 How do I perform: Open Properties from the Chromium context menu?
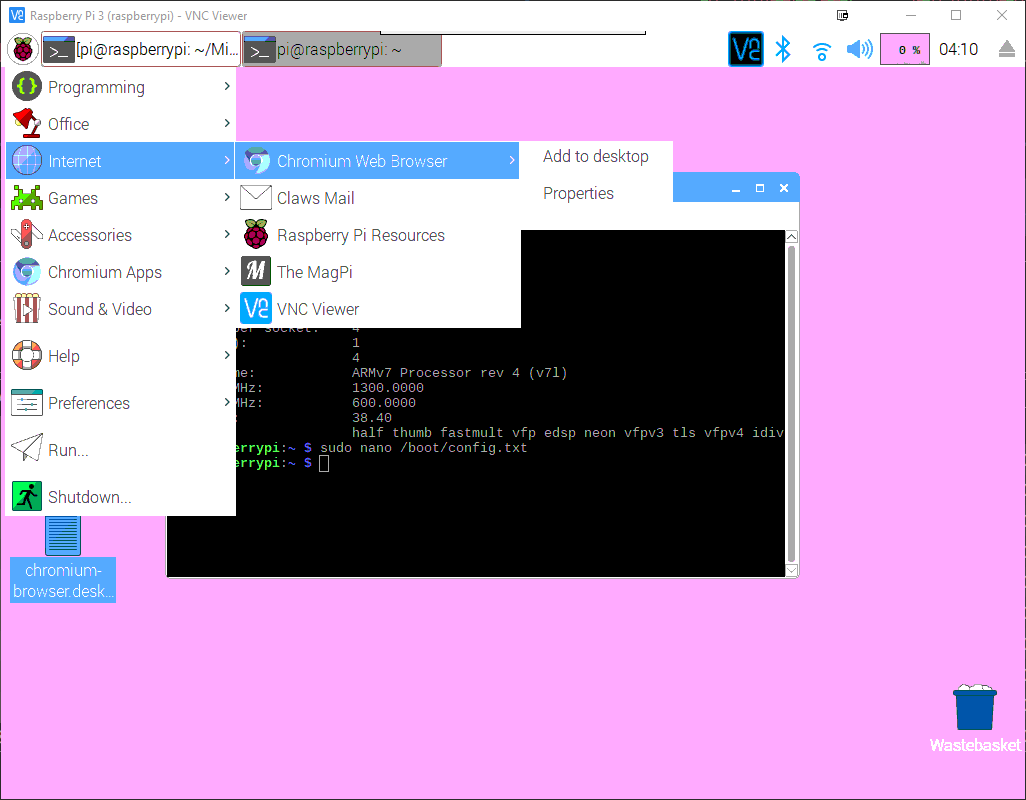(578, 193)
